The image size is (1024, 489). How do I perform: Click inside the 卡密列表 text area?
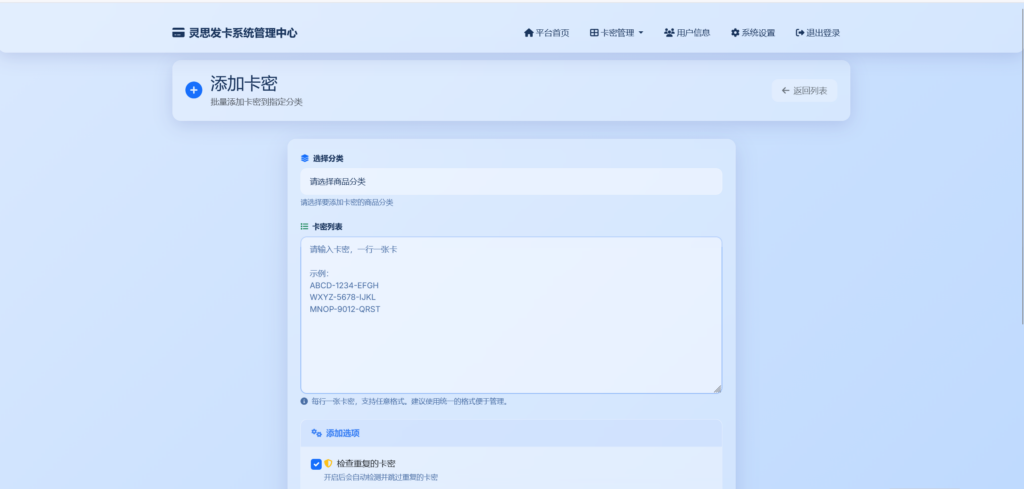click(x=511, y=340)
